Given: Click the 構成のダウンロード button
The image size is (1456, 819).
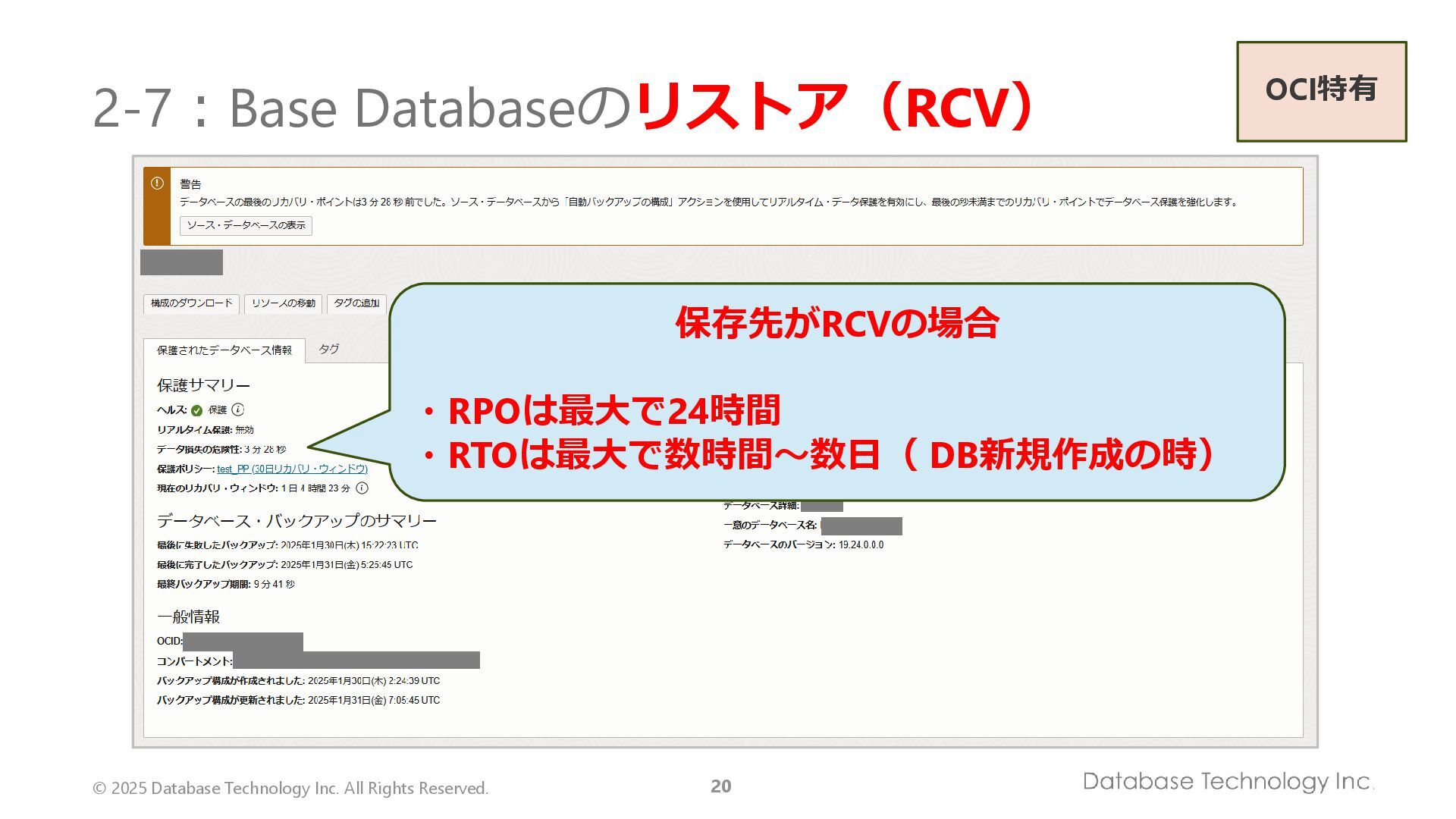Looking at the screenshot, I should click(191, 303).
